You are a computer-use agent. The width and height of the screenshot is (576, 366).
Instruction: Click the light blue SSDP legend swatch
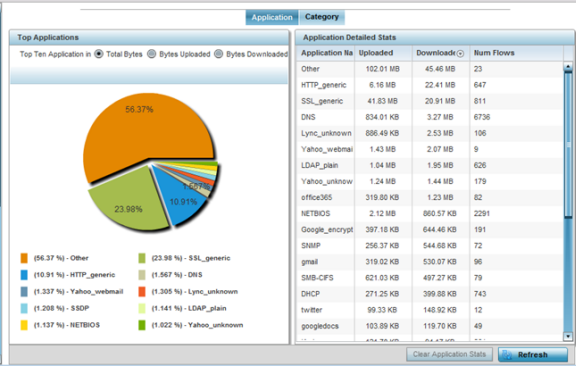pos(24,308)
